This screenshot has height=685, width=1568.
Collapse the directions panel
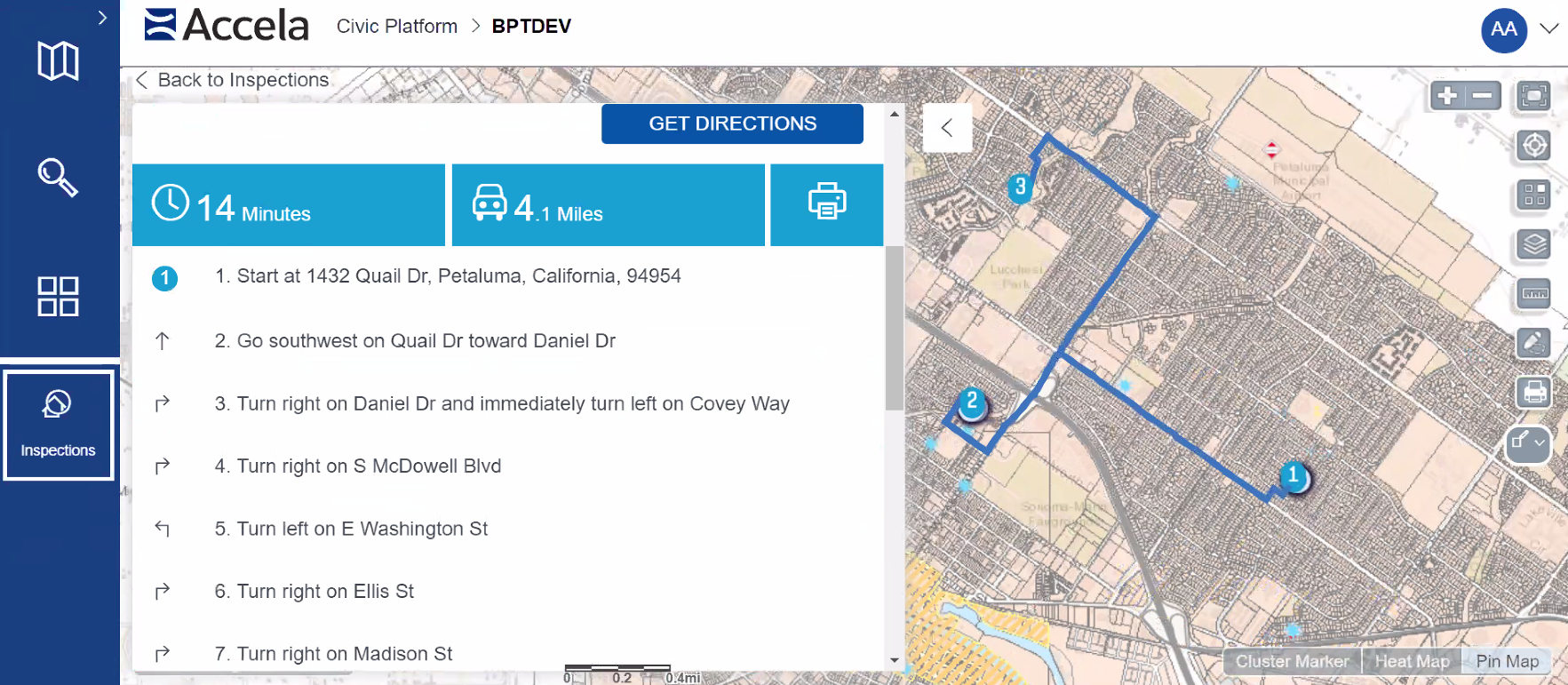[x=947, y=128]
